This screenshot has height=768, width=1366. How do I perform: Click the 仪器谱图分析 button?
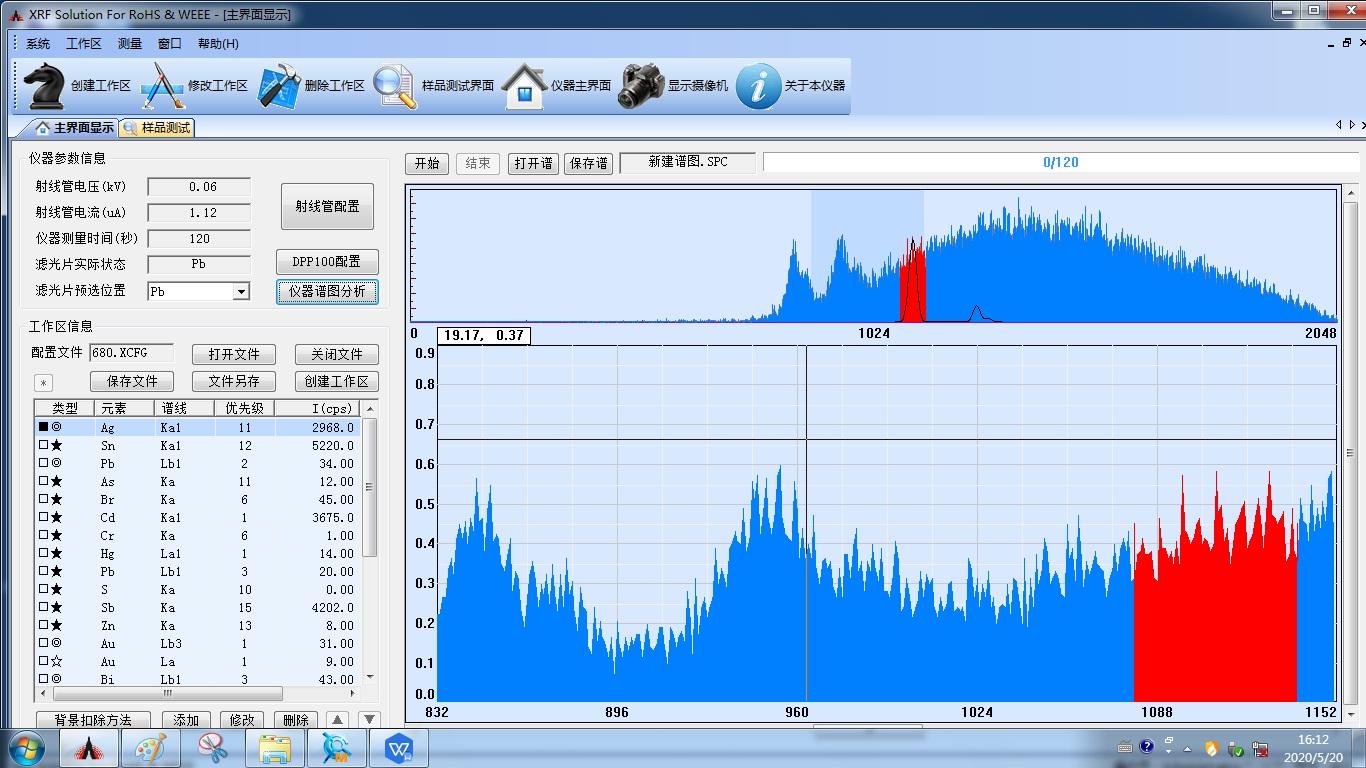pos(327,291)
